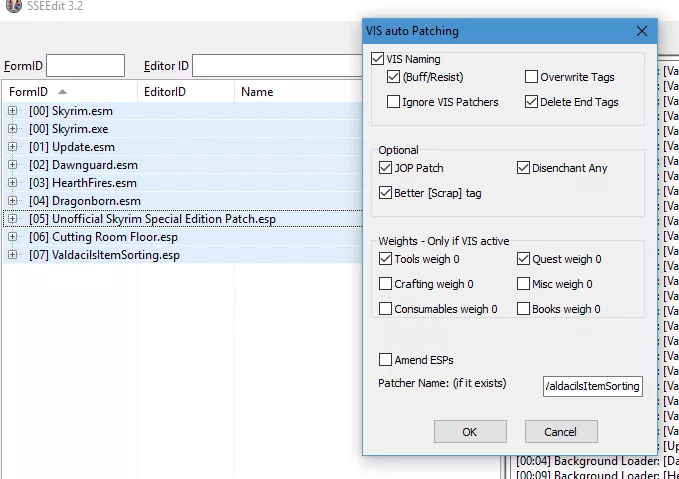
Task: Expand the [00] Skyrim.esm tree node
Action: coord(12,111)
